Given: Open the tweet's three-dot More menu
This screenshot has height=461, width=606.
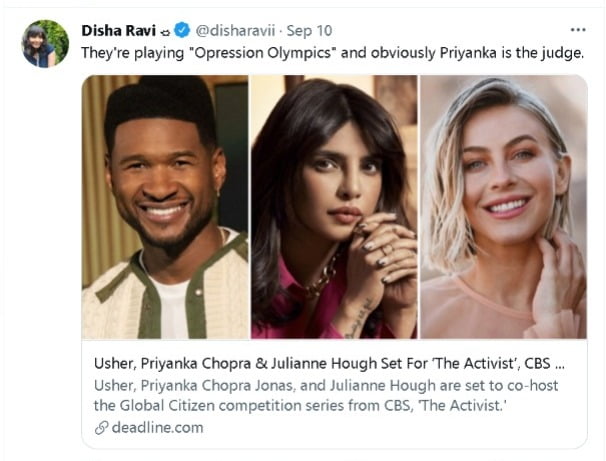Looking at the screenshot, I should (578, 29).
